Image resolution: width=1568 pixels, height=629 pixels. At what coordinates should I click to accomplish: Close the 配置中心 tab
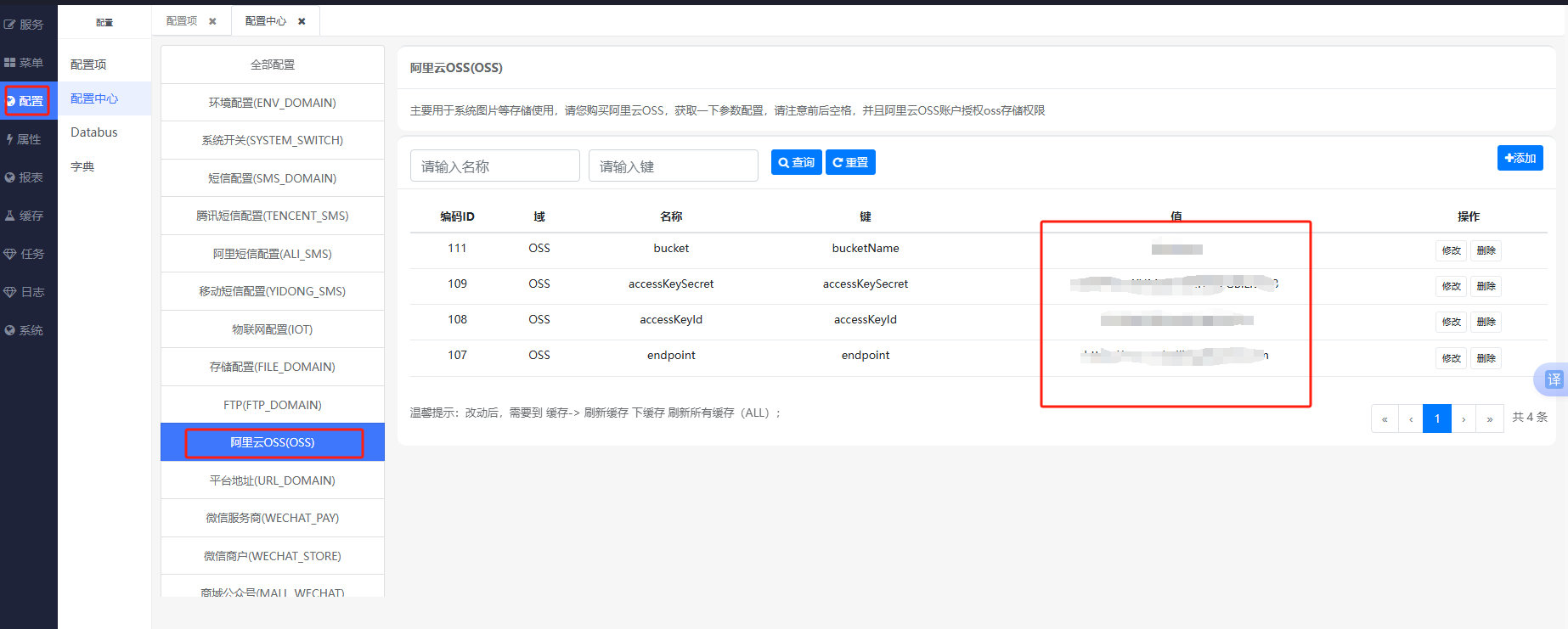click(x=302, y=21)
